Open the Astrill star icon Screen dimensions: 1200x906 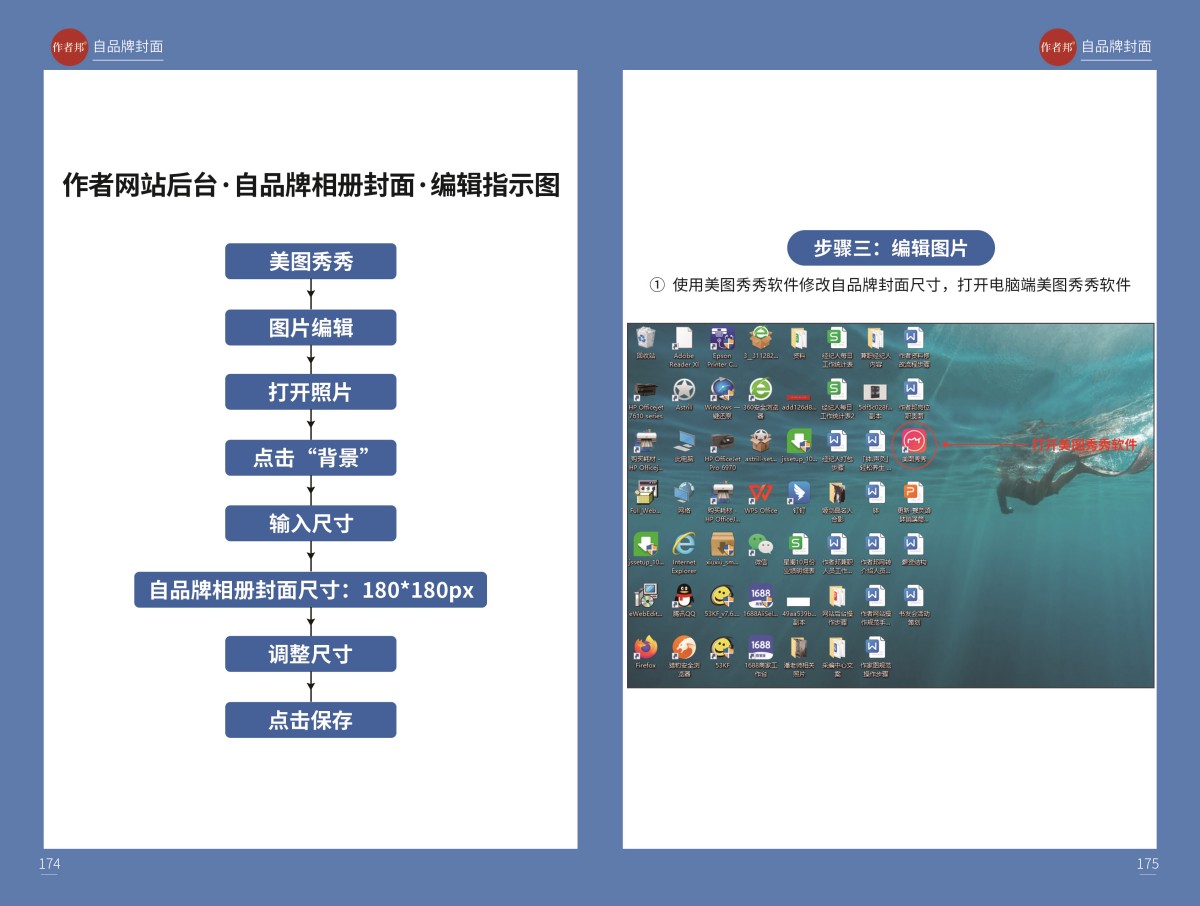pyautogui.click(x=684, y=390)
